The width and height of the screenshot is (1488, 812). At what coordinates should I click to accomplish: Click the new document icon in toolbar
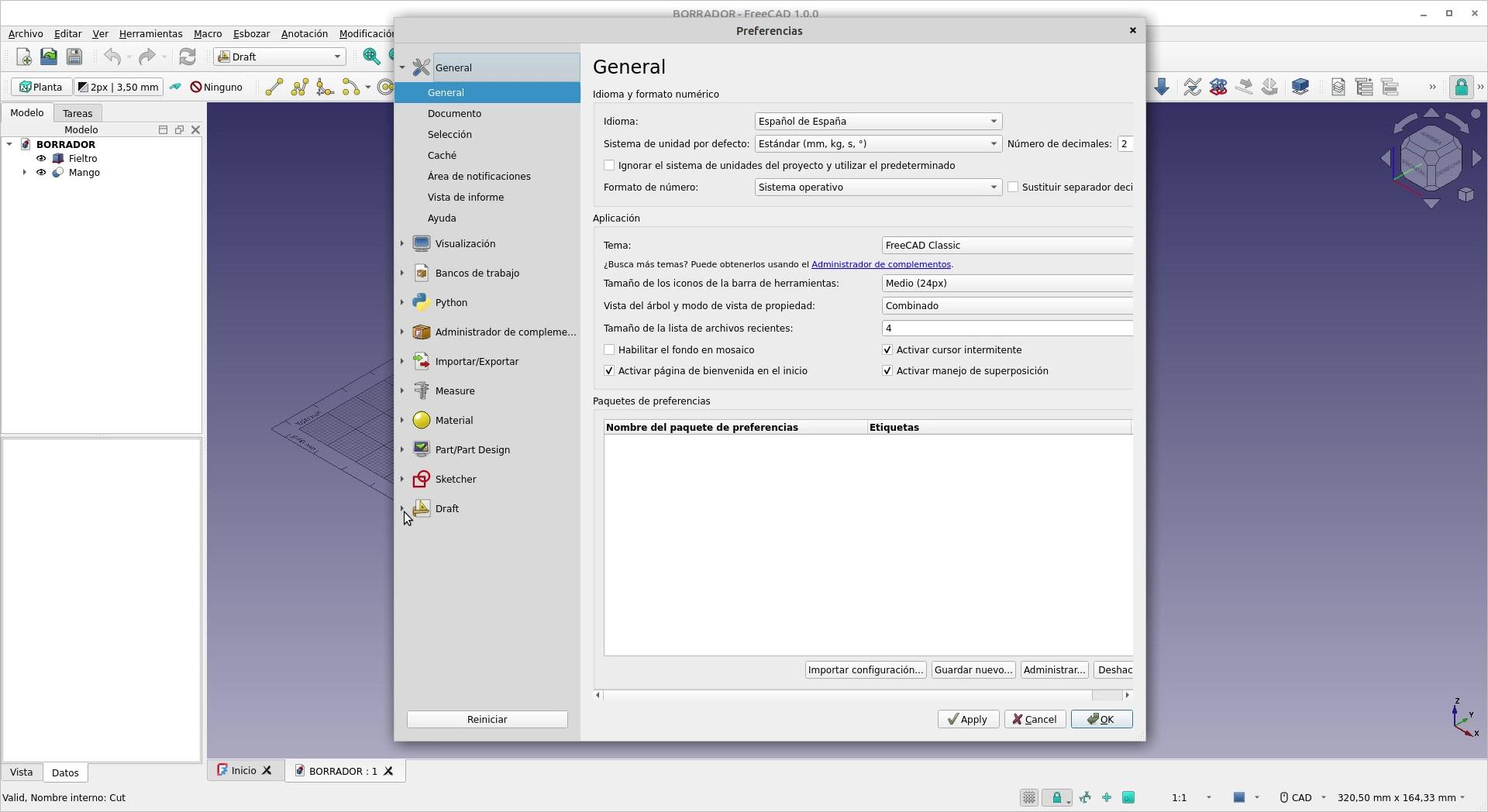[x=23, y=57]
